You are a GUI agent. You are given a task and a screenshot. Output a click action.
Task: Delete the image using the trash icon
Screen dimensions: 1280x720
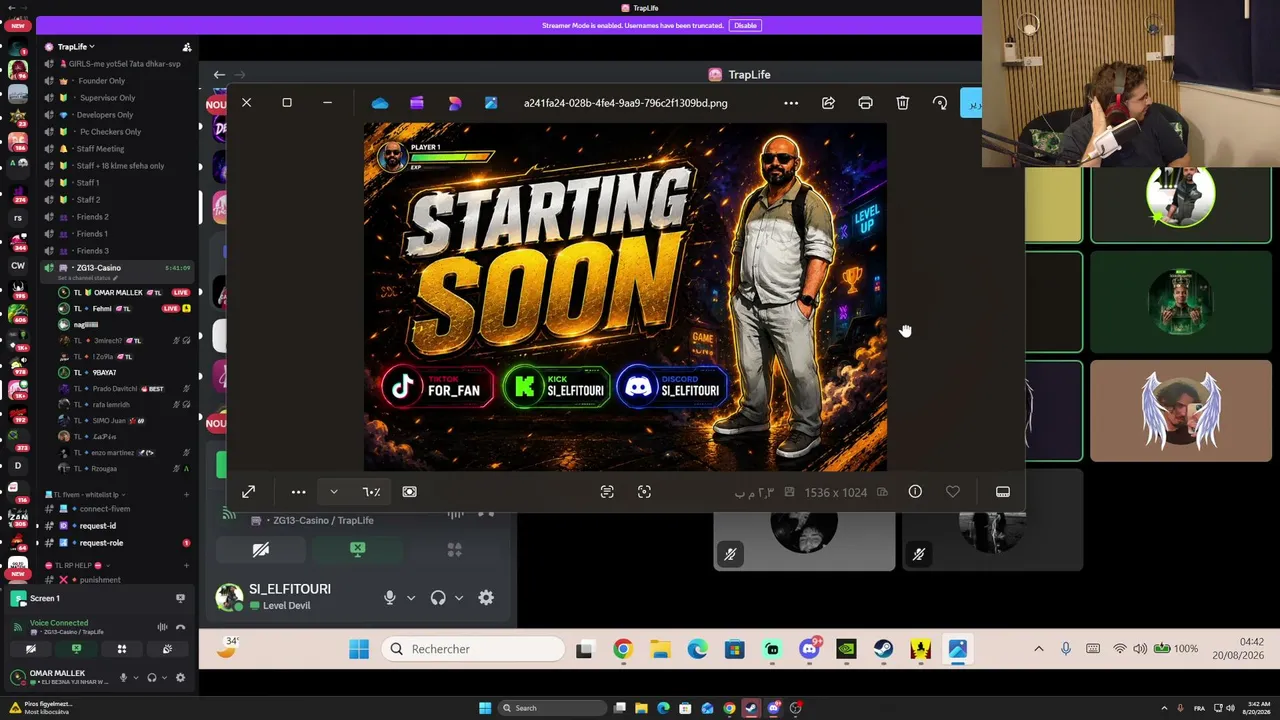(902, 103)
